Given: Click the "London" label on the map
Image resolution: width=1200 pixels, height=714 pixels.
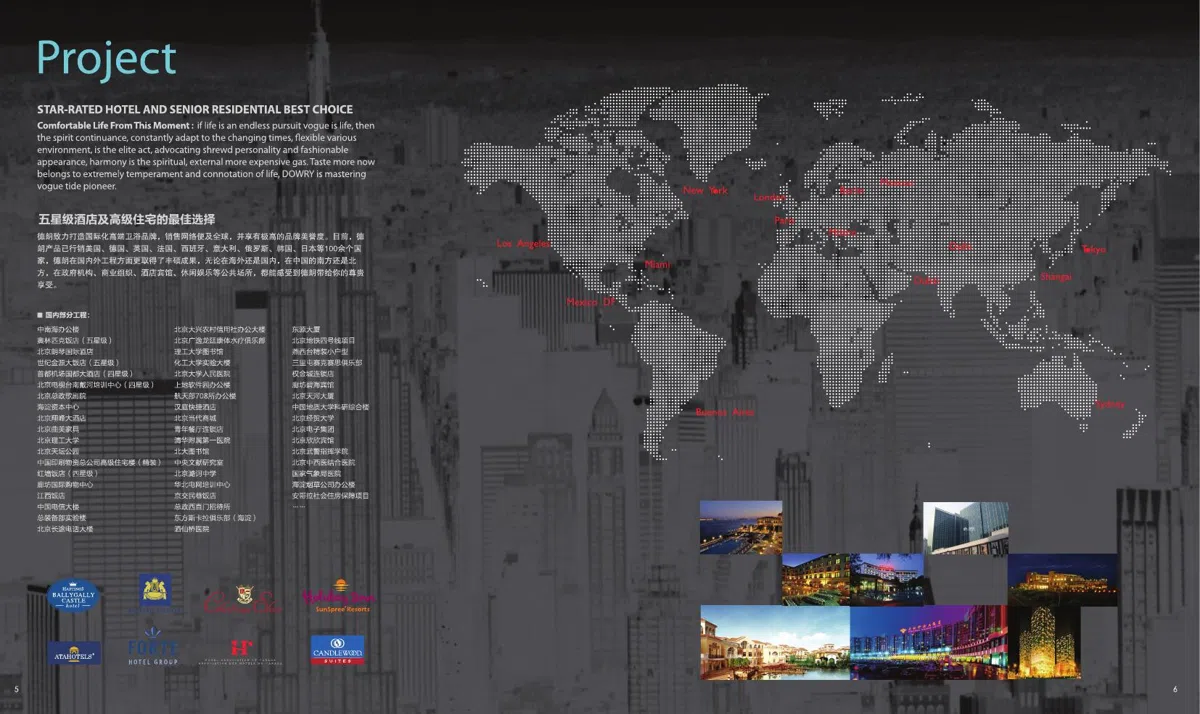Looking at the screenshot, I should coord(771,198).
